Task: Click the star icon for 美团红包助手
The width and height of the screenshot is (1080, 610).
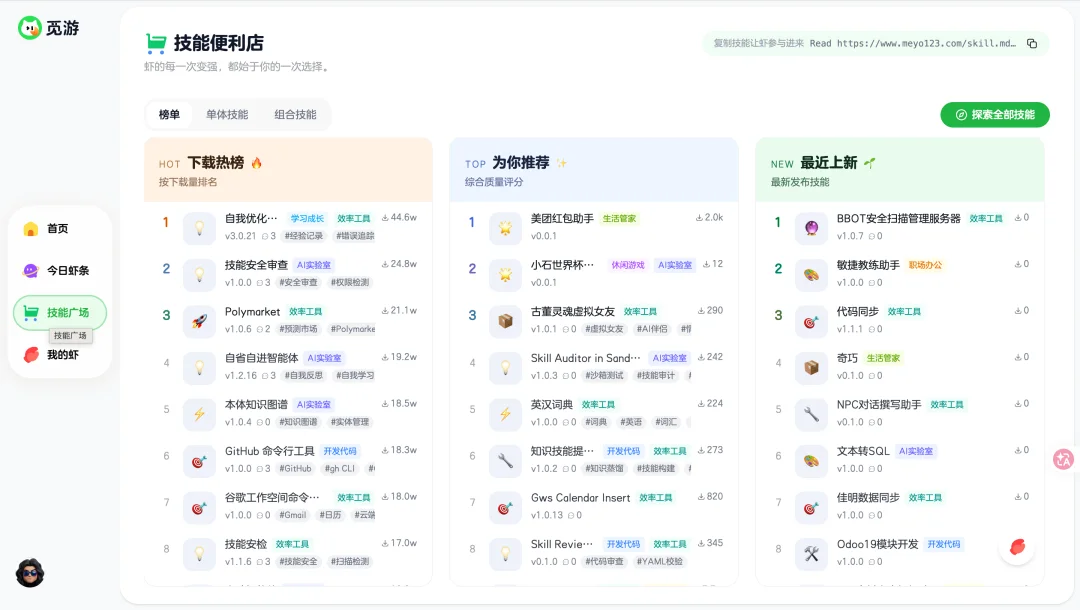Action: tap(505, 228)
